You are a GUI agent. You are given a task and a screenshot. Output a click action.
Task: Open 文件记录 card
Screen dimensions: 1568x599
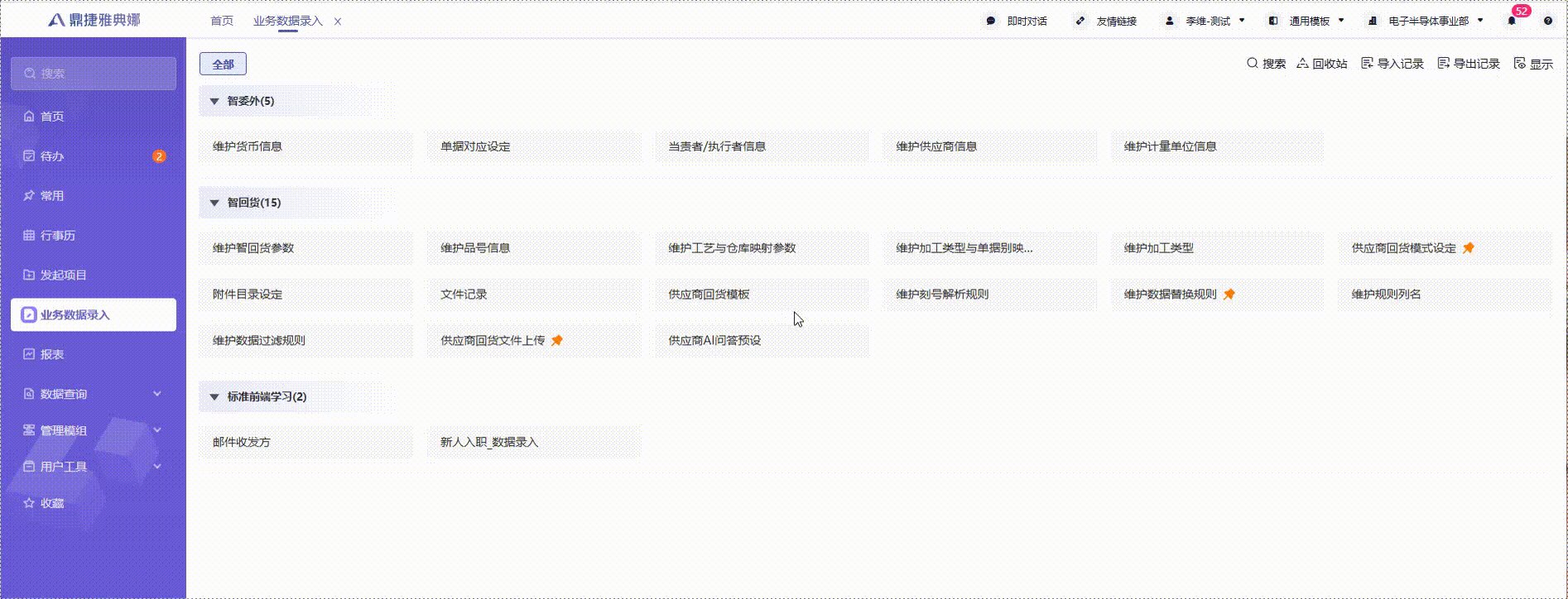(534, 295)
